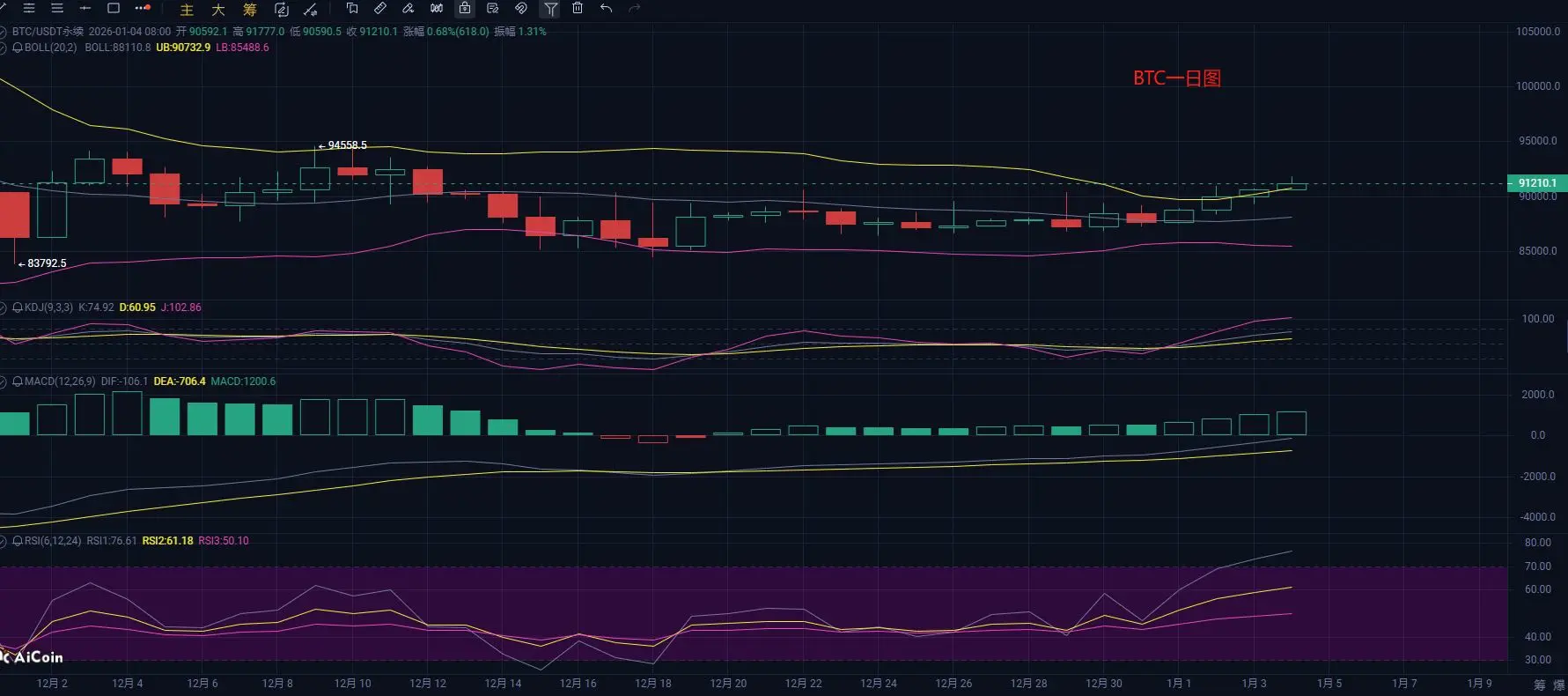Open more drawing tools with red dot

(x=143, y=8)
